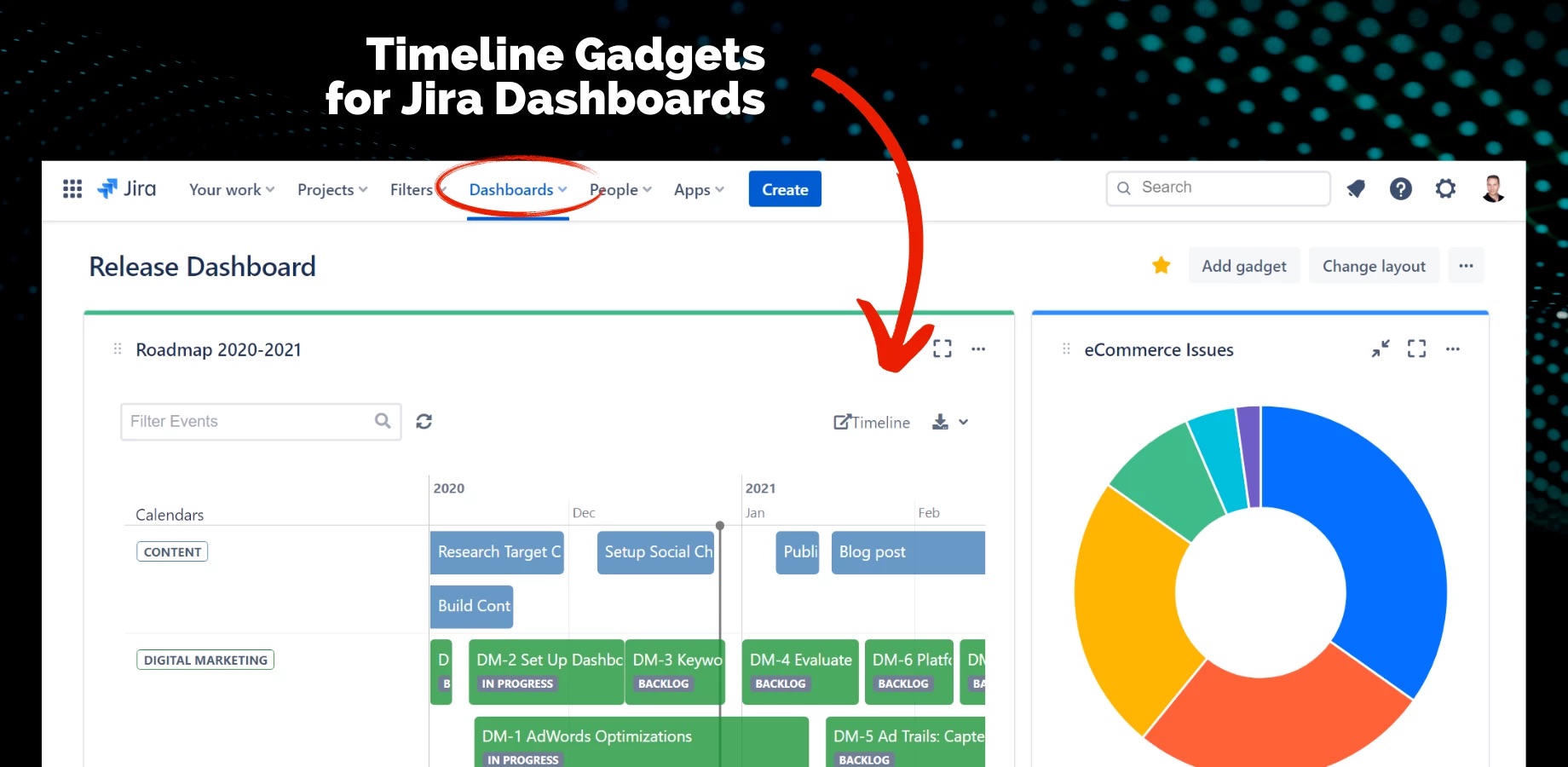Click the Change layout button

point(1374,266)
